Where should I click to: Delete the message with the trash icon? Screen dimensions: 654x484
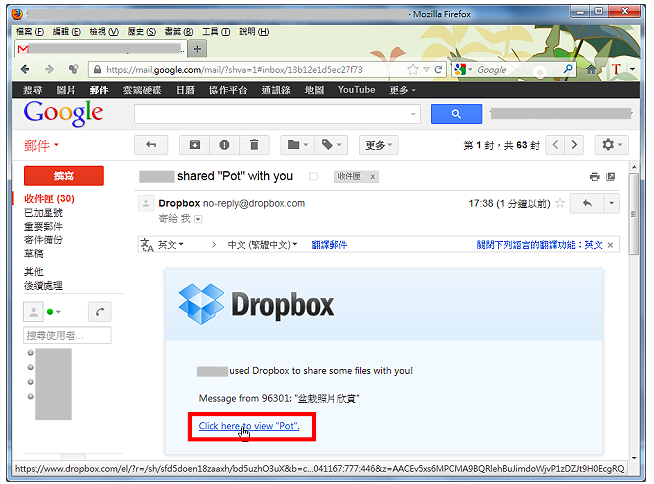coord(254,145)
